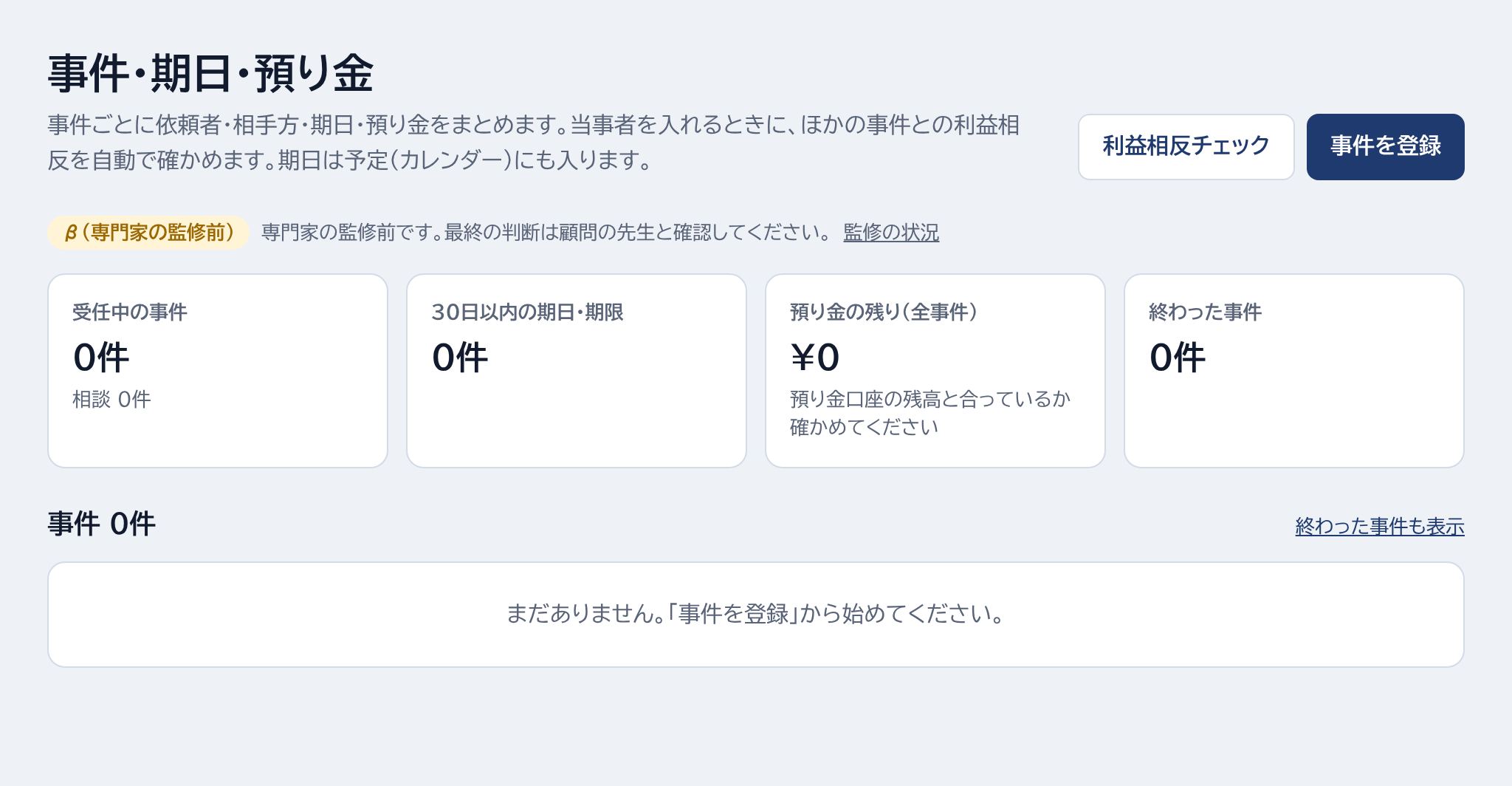The width and height of the screenshot is (1512, 786).
Task: Select the 終わった事件 summary card
Action: click(x=1294, y=371)
